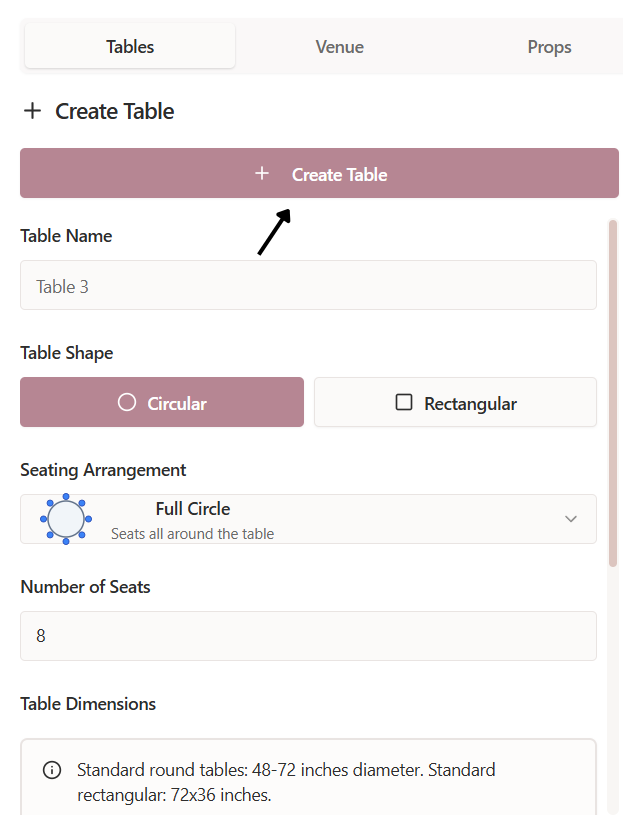Open the Props tab
This screenshot has height=830, width=623.
[549, 46]
